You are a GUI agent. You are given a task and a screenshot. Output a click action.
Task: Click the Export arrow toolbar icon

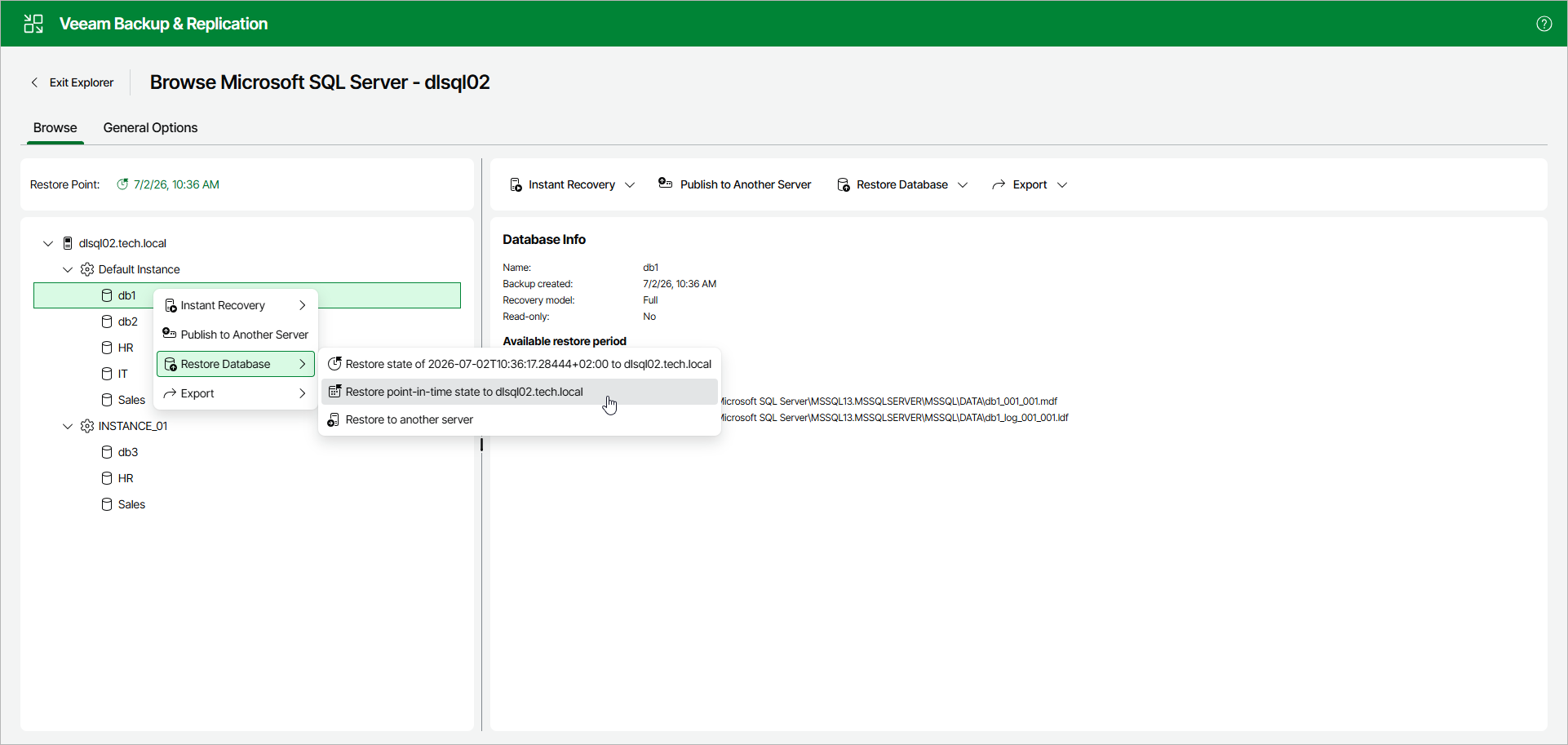(999, 185)
